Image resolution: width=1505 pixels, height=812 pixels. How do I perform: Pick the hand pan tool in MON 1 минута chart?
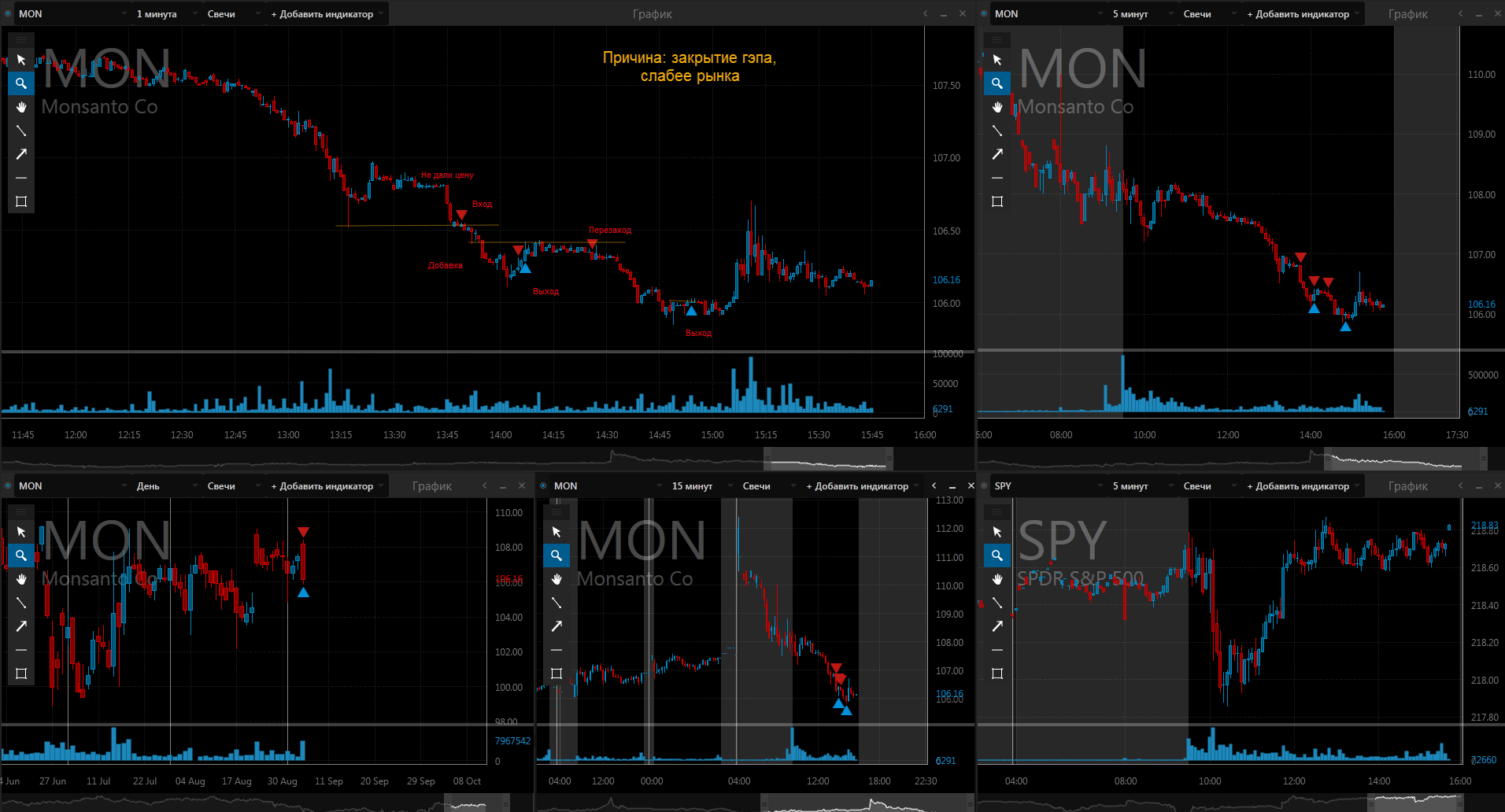click(21, 107)
